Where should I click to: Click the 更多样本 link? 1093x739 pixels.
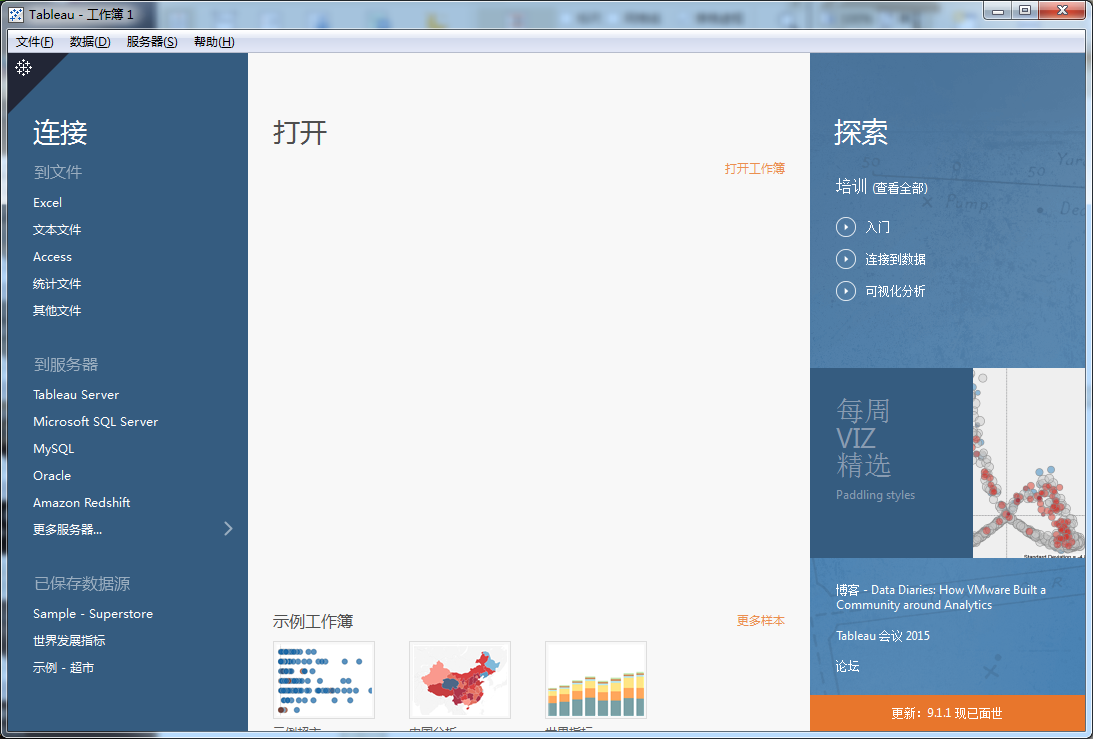[760, 620]
